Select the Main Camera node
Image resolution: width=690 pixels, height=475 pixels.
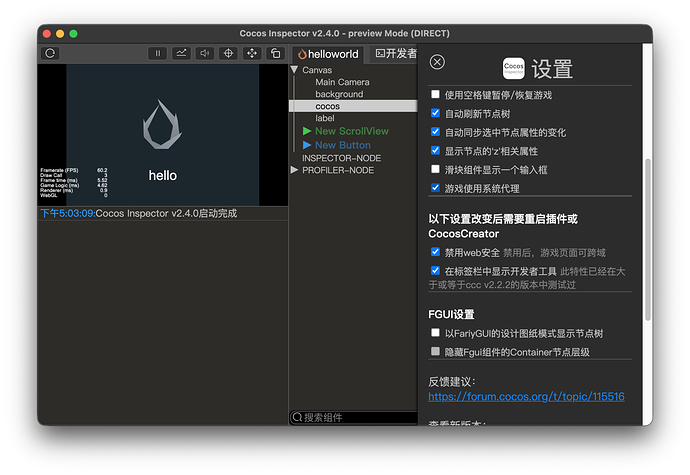click(342, 82)
